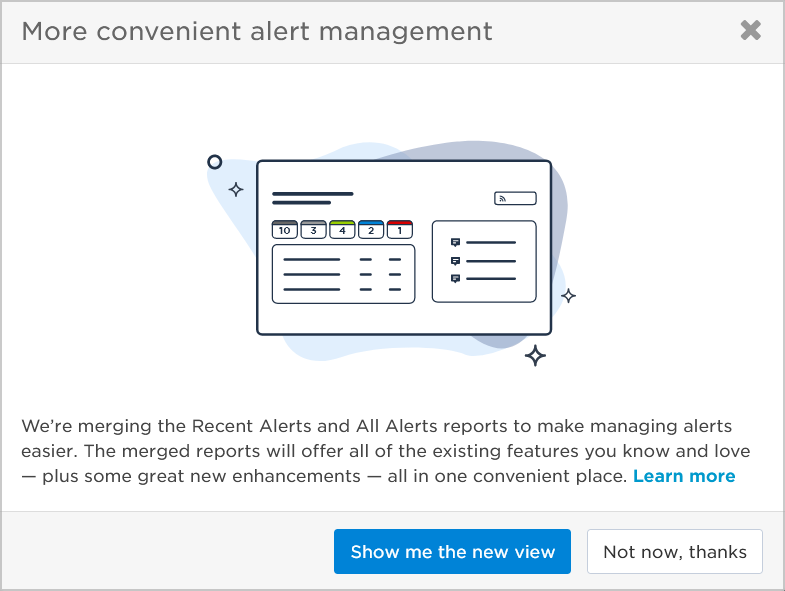The height and width of the screenshot is (591, 785).
Task: Click the sparkle right of the illustrated window
Action: click(x=568, y=296)
